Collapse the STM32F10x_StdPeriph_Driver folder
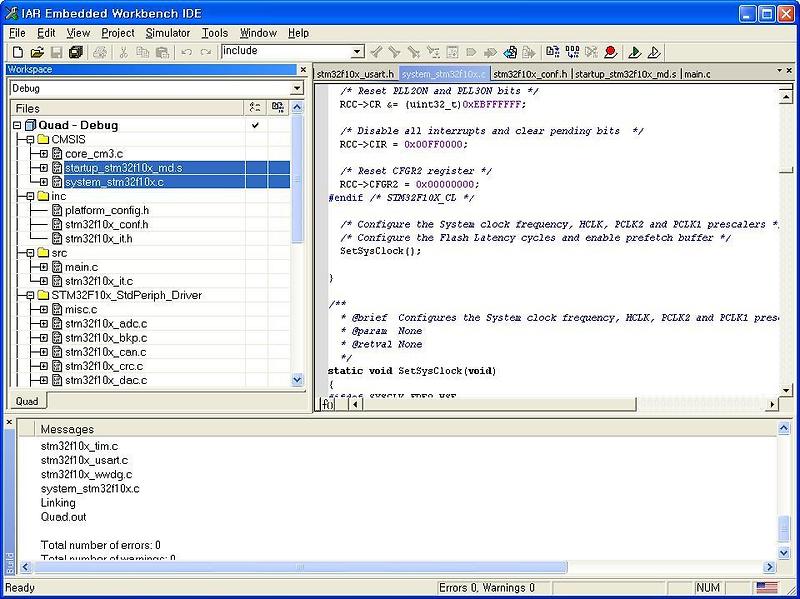Viewport: 800px width, 599px height. pyautogui.click(x=30, y=295)
